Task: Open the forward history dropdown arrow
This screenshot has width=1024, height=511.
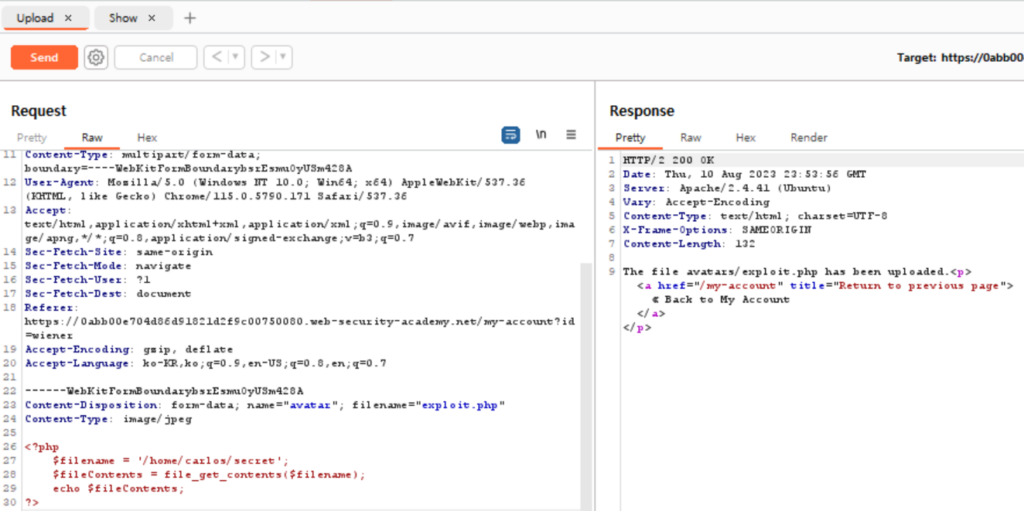Action: [283, 58]
